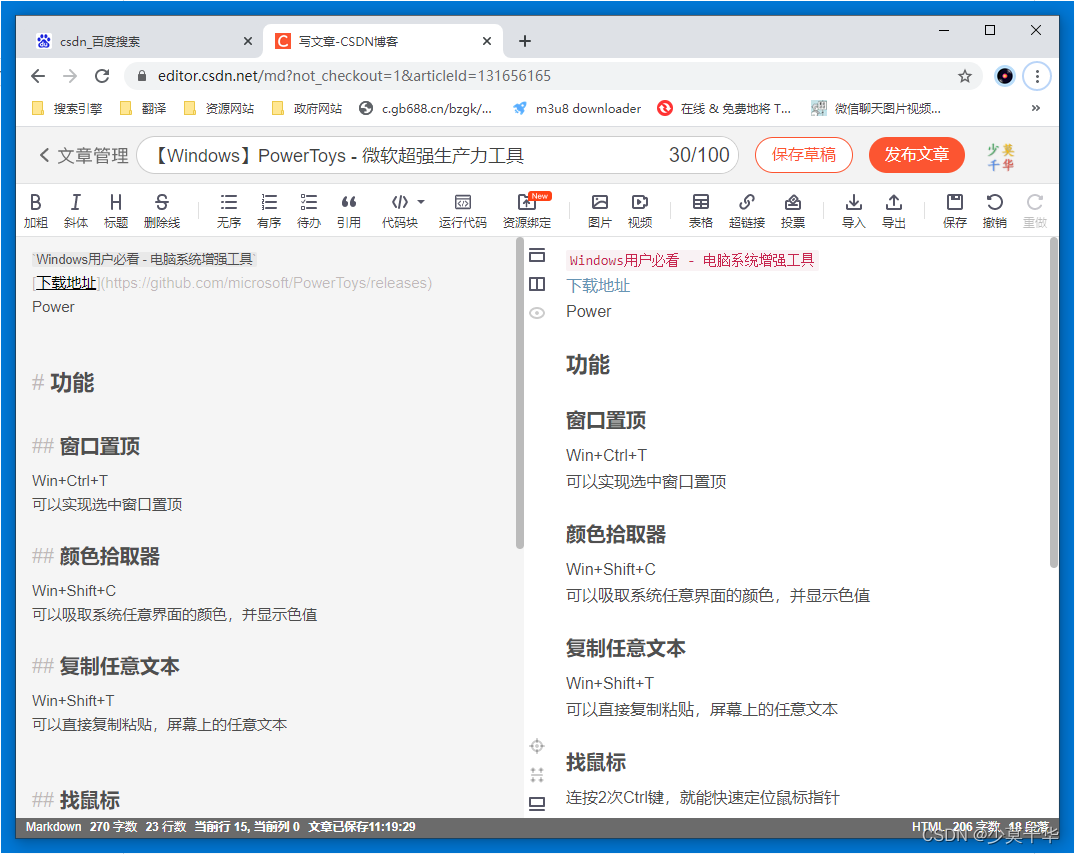Viewport: 1075px width, 854px height.
Task: Open 资源网站 bookmark folder
Action: [219, 108]
